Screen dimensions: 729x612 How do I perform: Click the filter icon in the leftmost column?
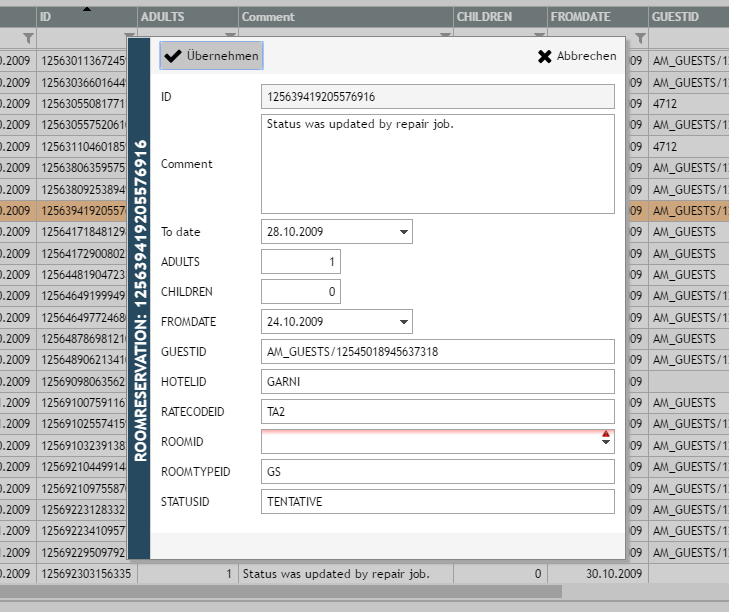point(27,38)
